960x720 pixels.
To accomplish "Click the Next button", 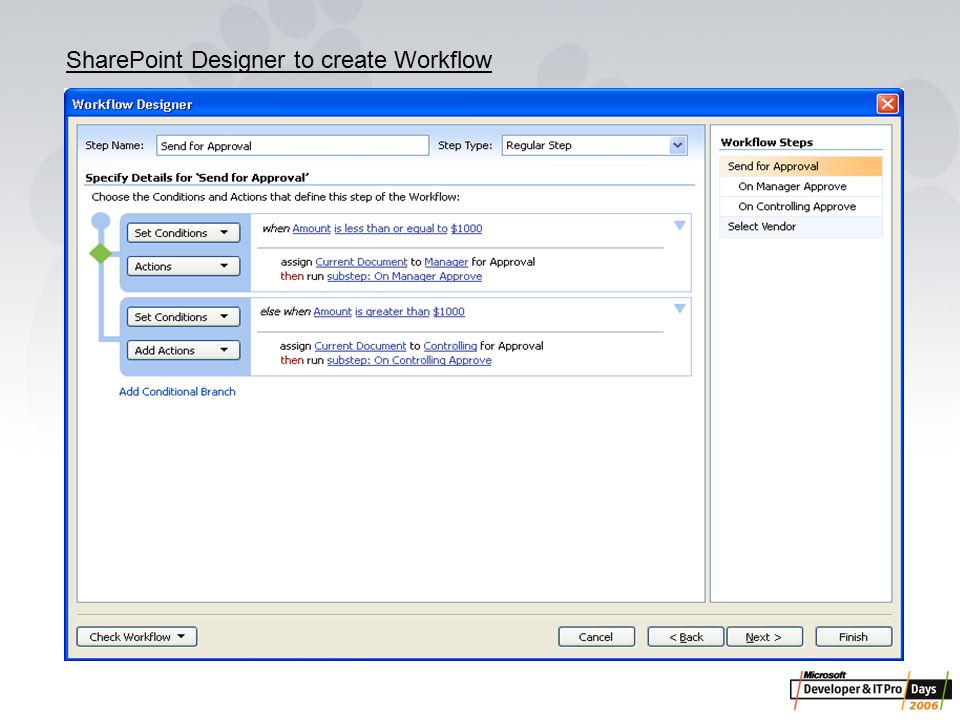I will (x=764, y=637).
